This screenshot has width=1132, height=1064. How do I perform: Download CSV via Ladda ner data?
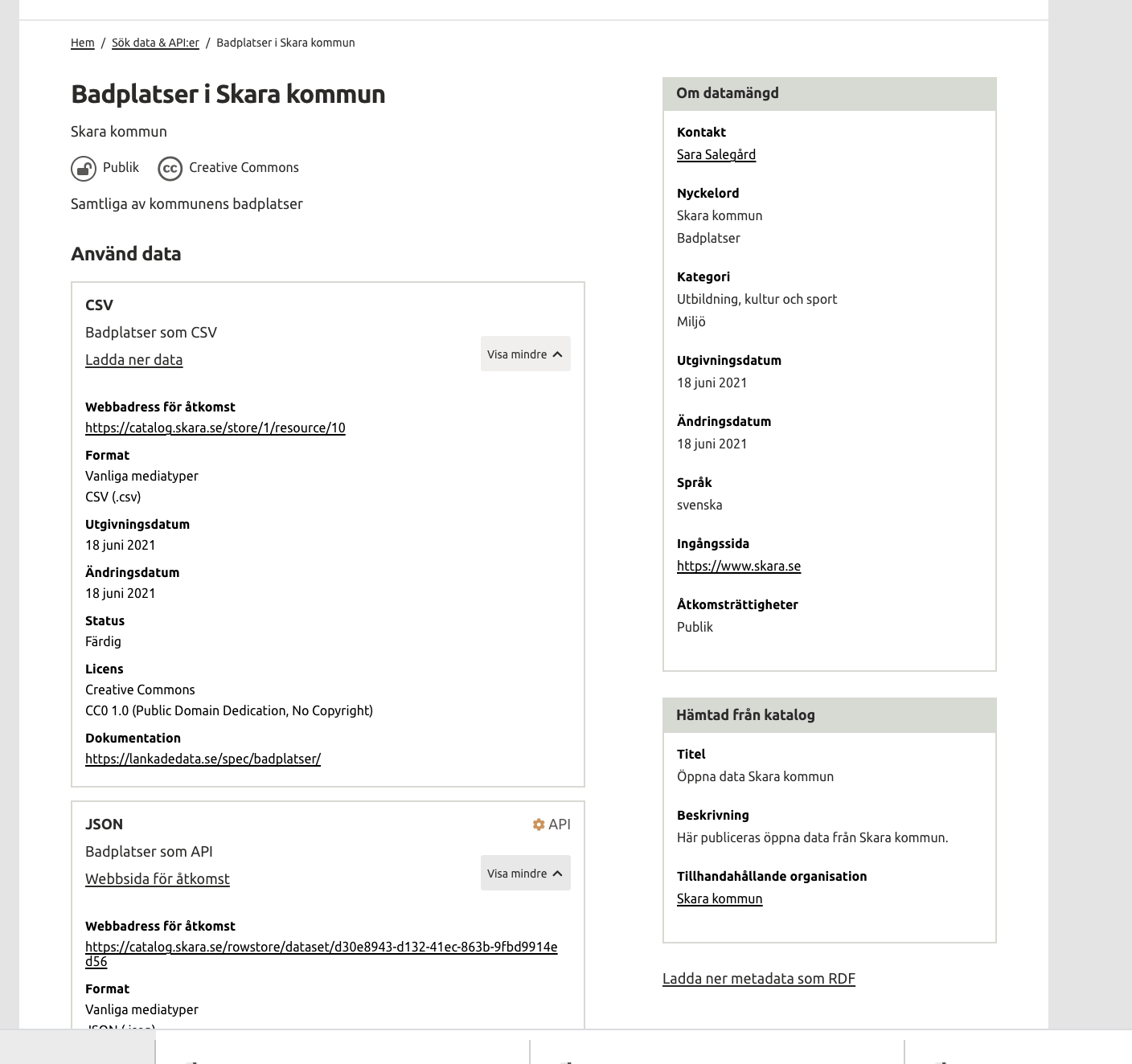tap(134, 360)
